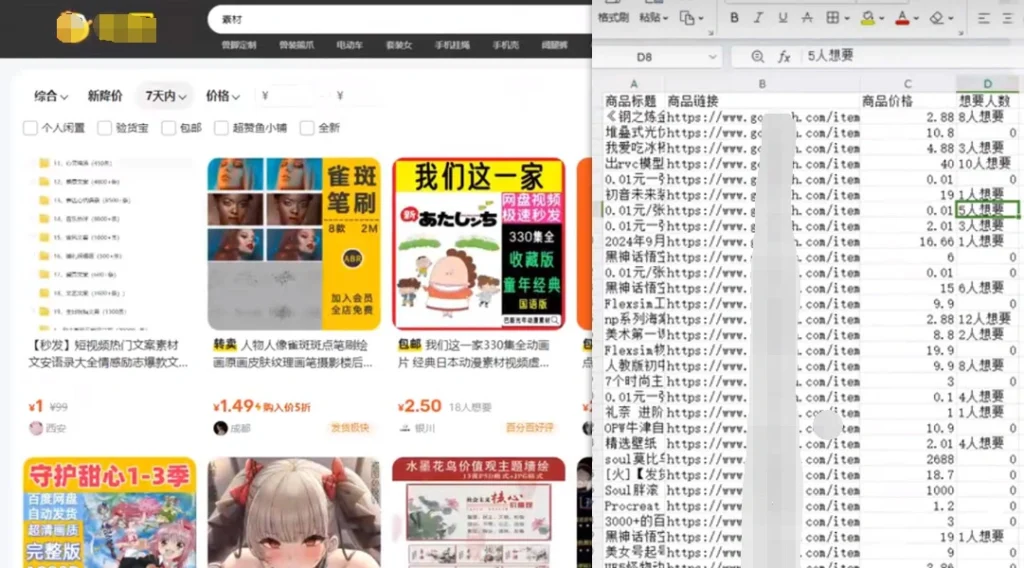Screen dimensions: 1024x568
Task: Click the 手机壳 hot search link
Action: click(x=505, y=45)
